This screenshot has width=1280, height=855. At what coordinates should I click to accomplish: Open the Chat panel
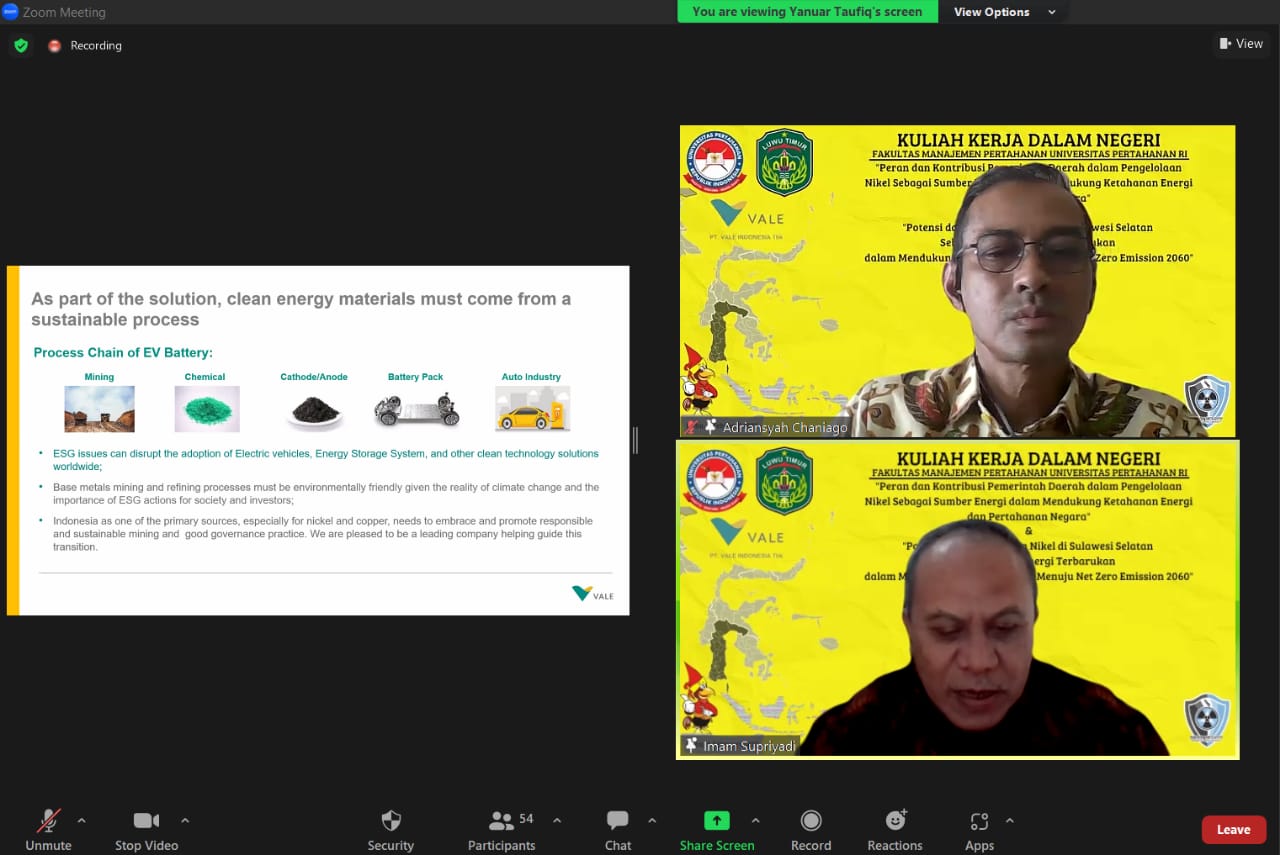tap(618, 830)
